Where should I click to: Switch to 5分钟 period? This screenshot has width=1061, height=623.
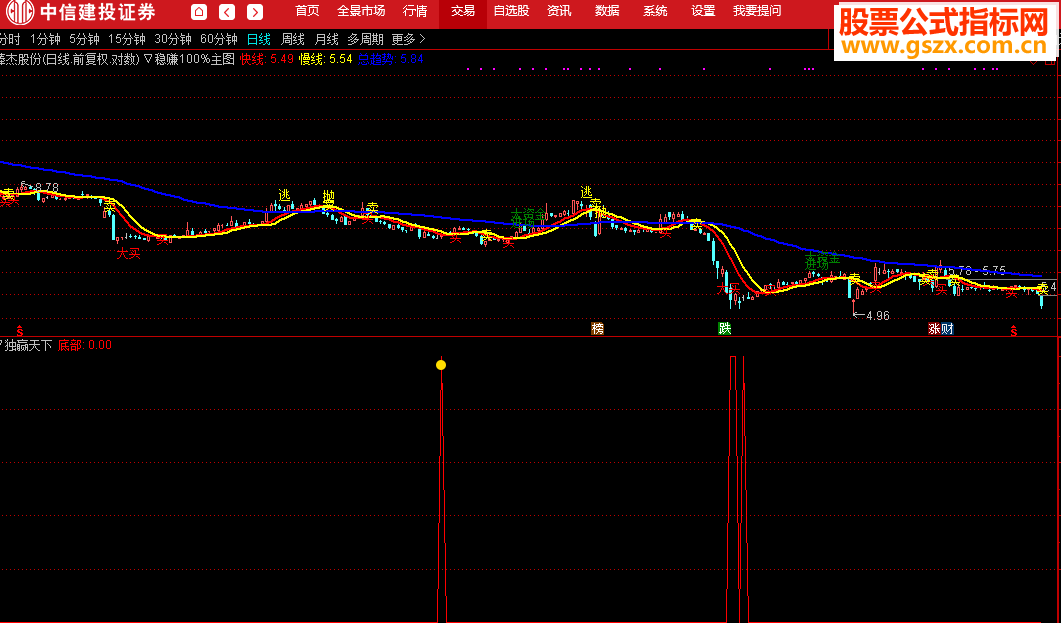coord(84,40)
